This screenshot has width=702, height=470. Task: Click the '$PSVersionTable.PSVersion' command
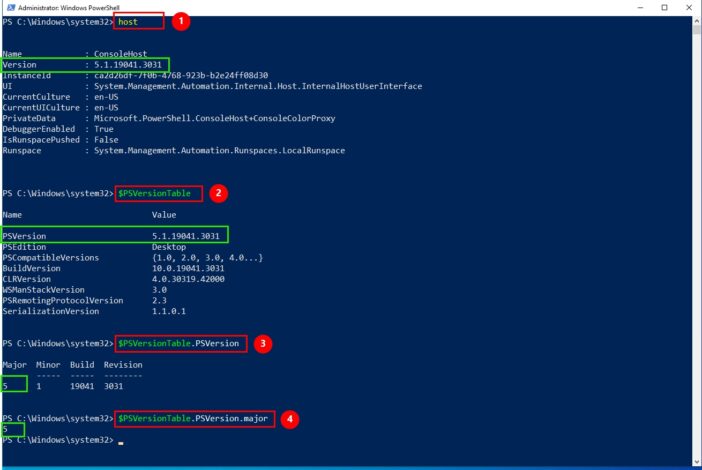(x=179, y=343)
